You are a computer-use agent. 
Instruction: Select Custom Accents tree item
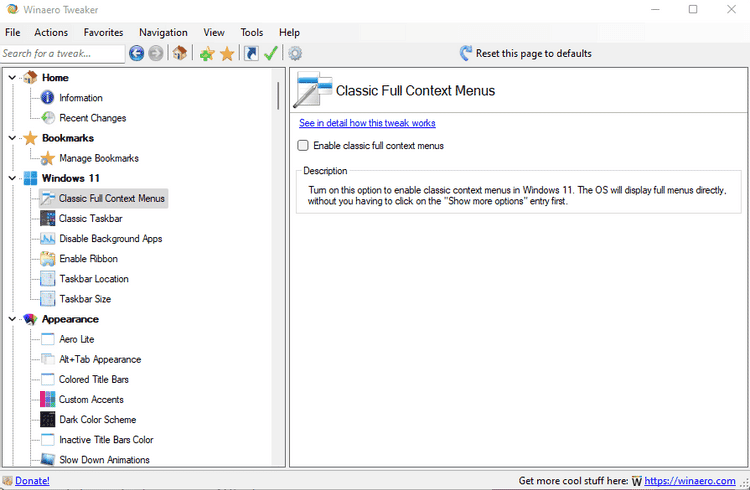tap(91, 399)
